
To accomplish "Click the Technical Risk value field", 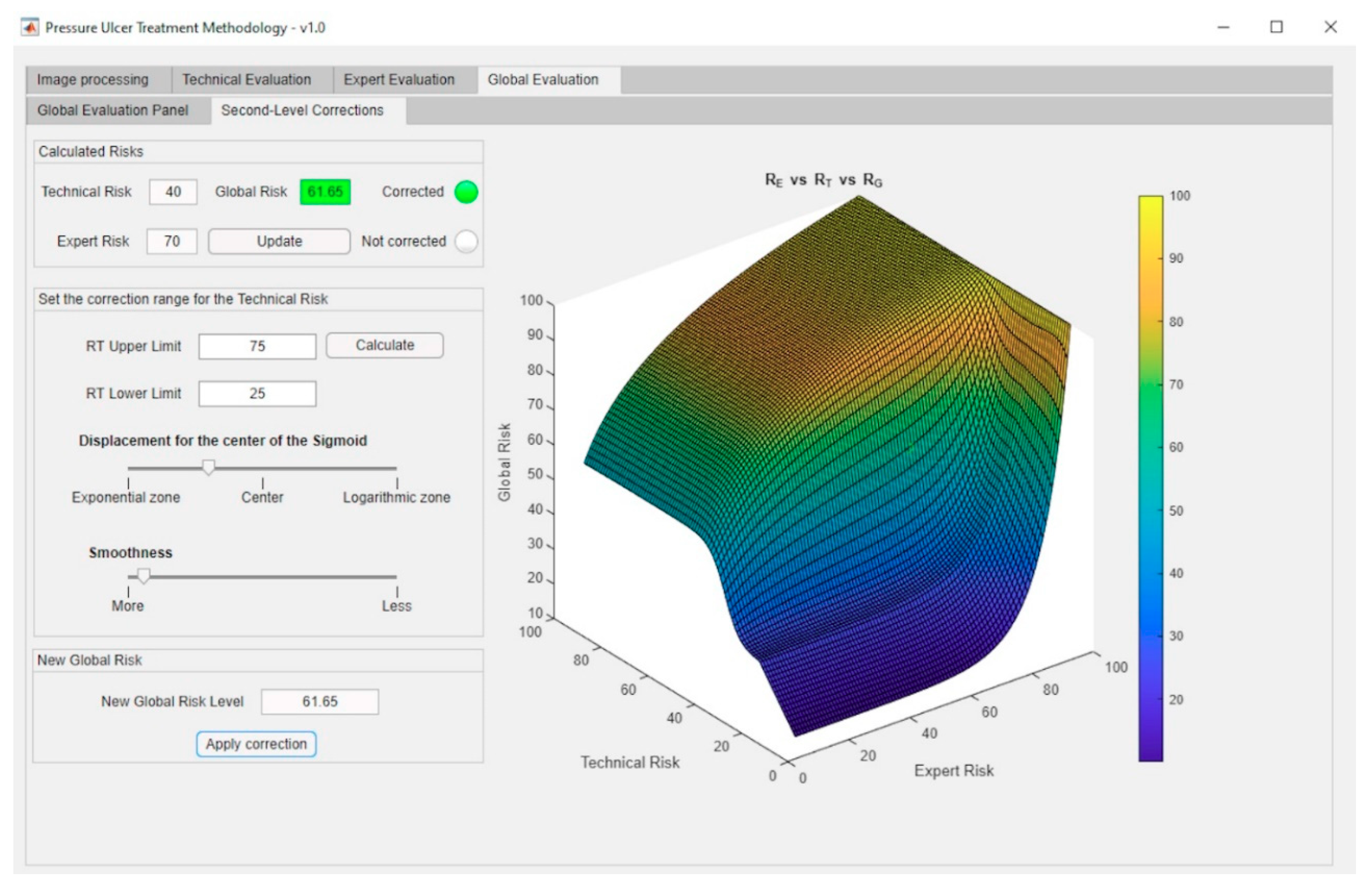I will click(x=173, y=192).
